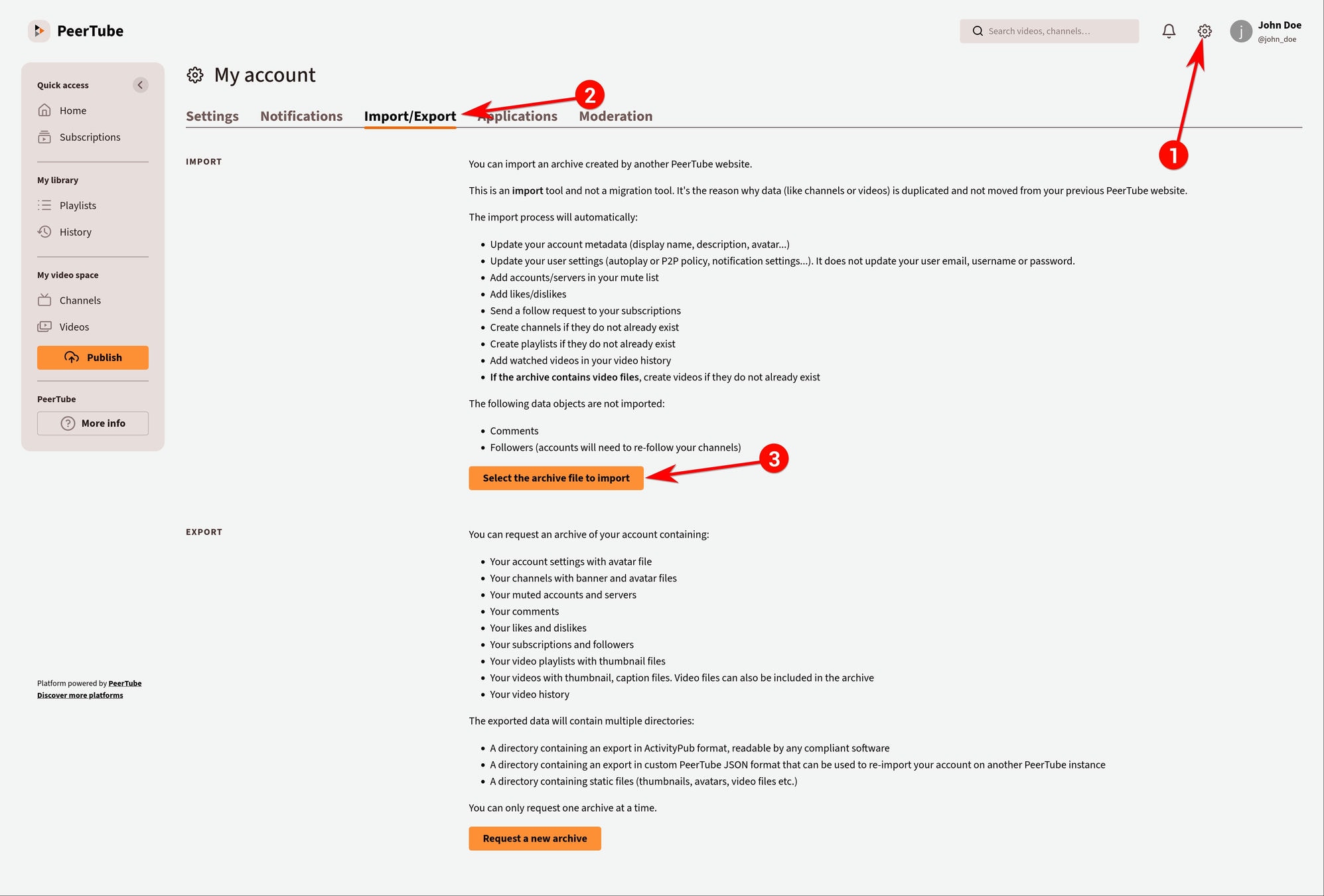This screenshot has width=1324, height=896.
Task: Collapse the Quick access sidebar
Action: (x=141, y=85)
